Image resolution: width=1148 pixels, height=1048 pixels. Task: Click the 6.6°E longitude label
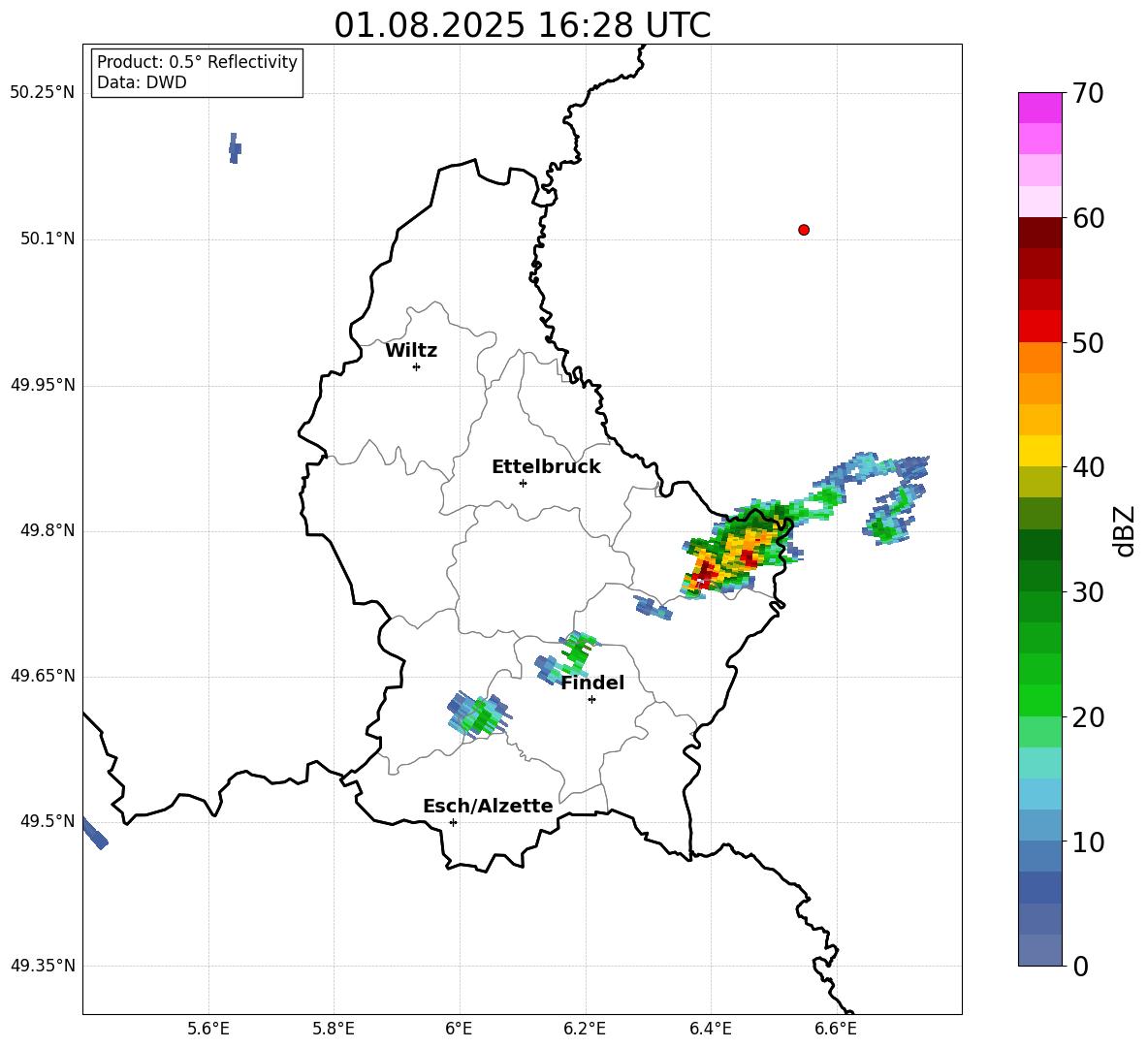click(x=836, y=1029)
